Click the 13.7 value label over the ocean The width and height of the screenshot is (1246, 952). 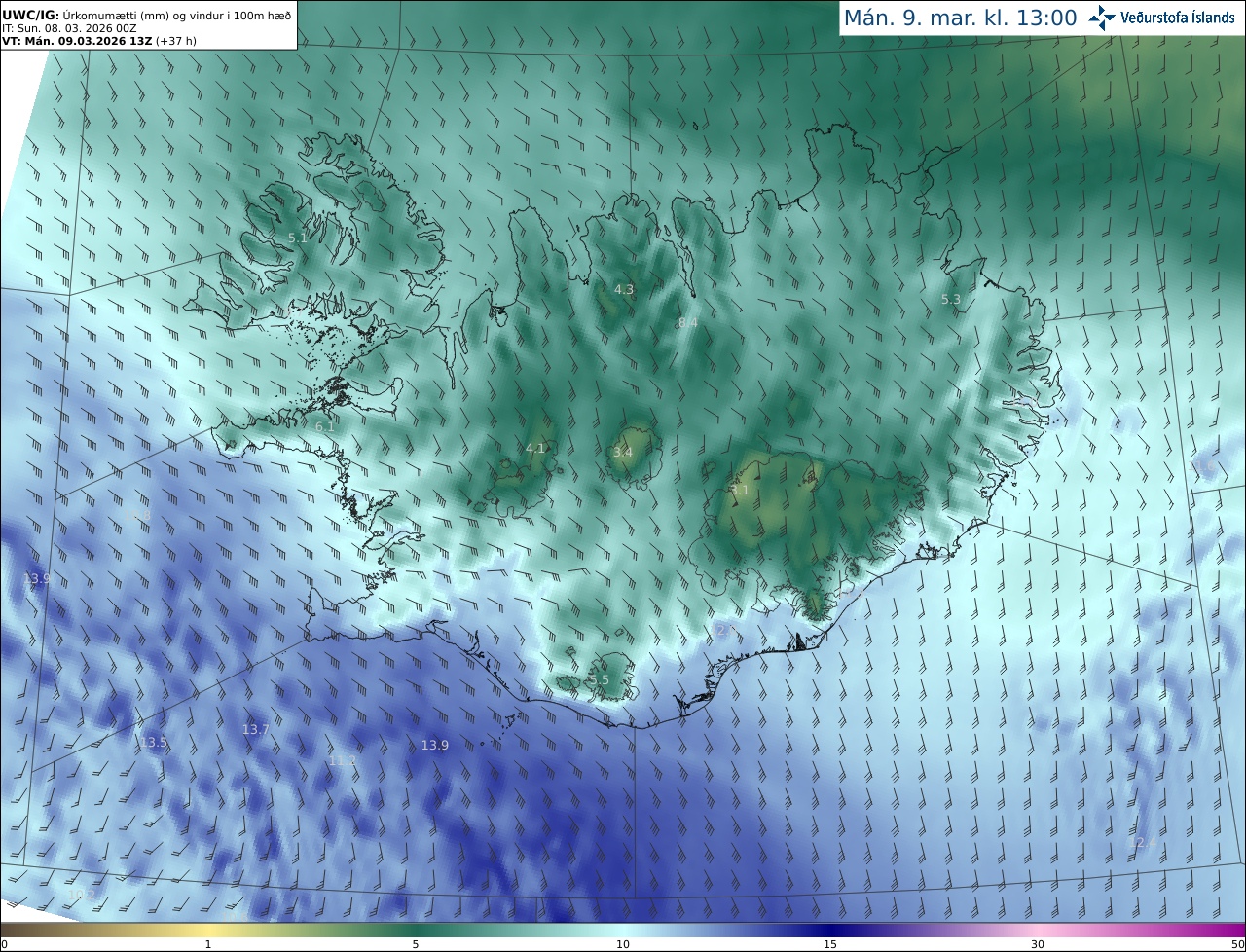256,729
